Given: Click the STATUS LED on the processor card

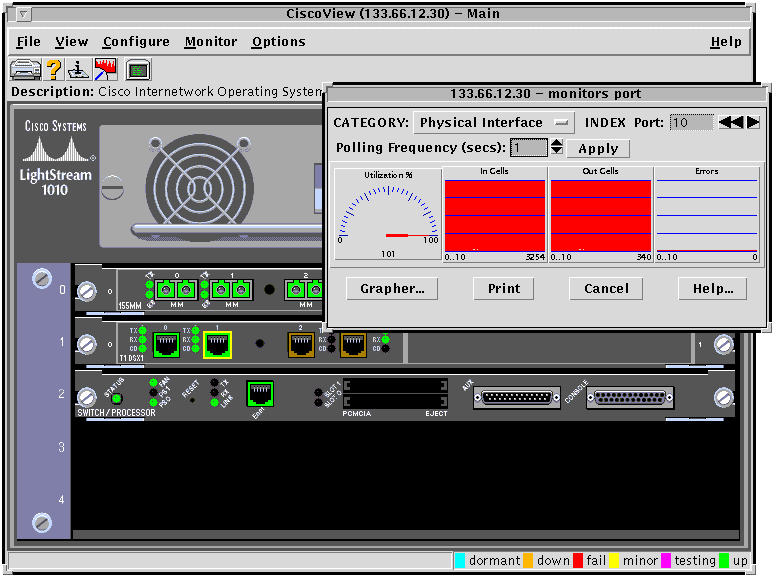Looking at the screenshot, I should point(117,398).
